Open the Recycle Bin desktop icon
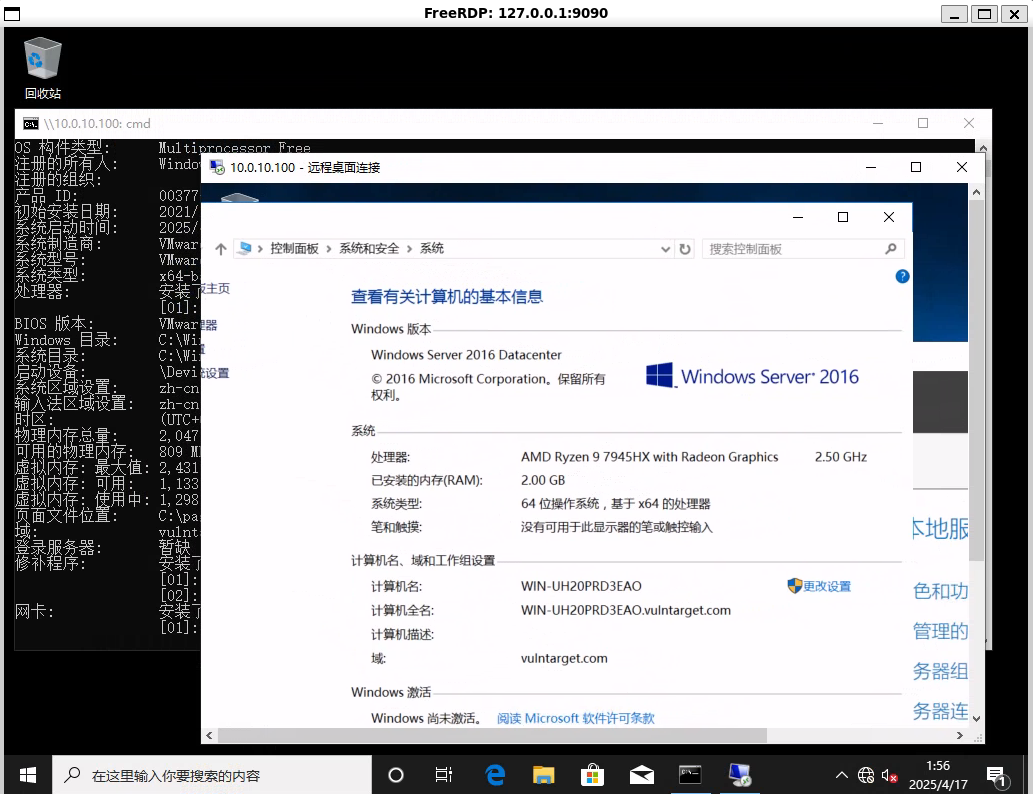 [x=43, y=68]
